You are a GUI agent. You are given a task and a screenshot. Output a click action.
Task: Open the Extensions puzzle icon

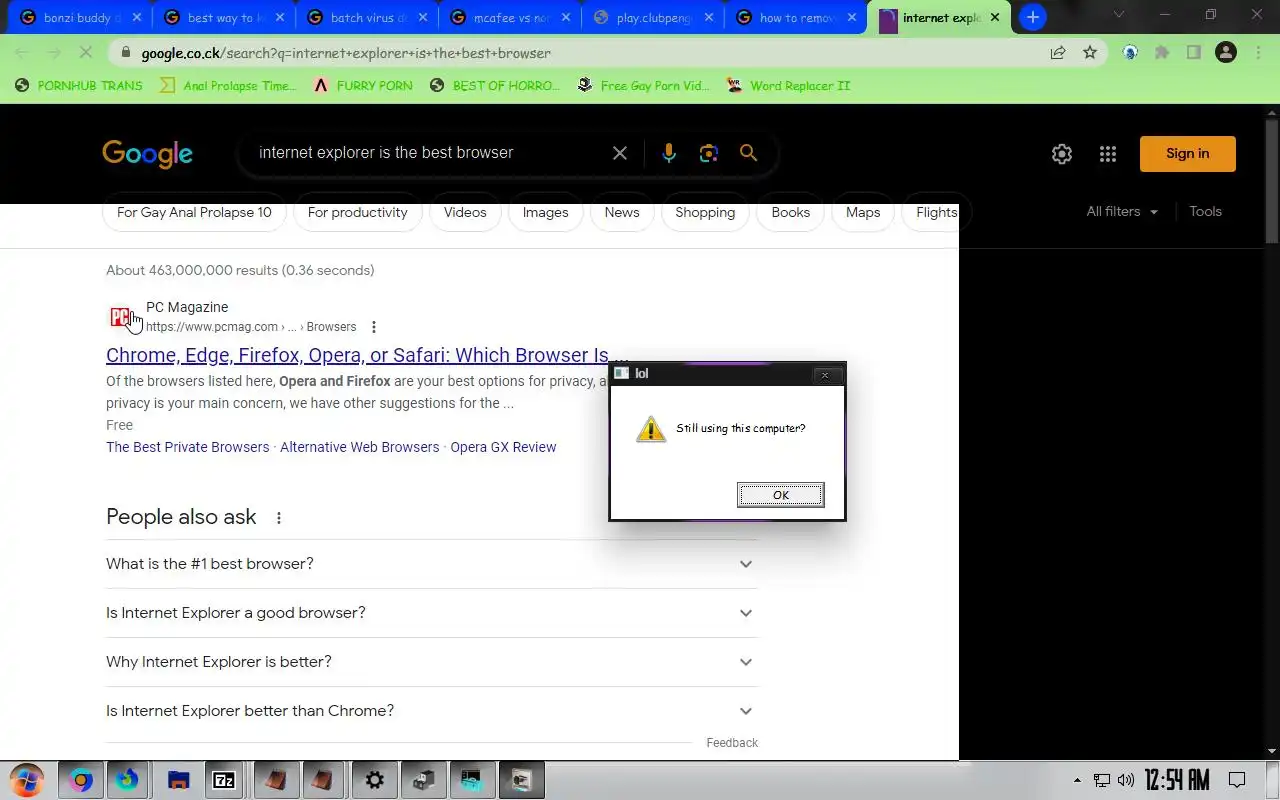tap(1162, 53)
